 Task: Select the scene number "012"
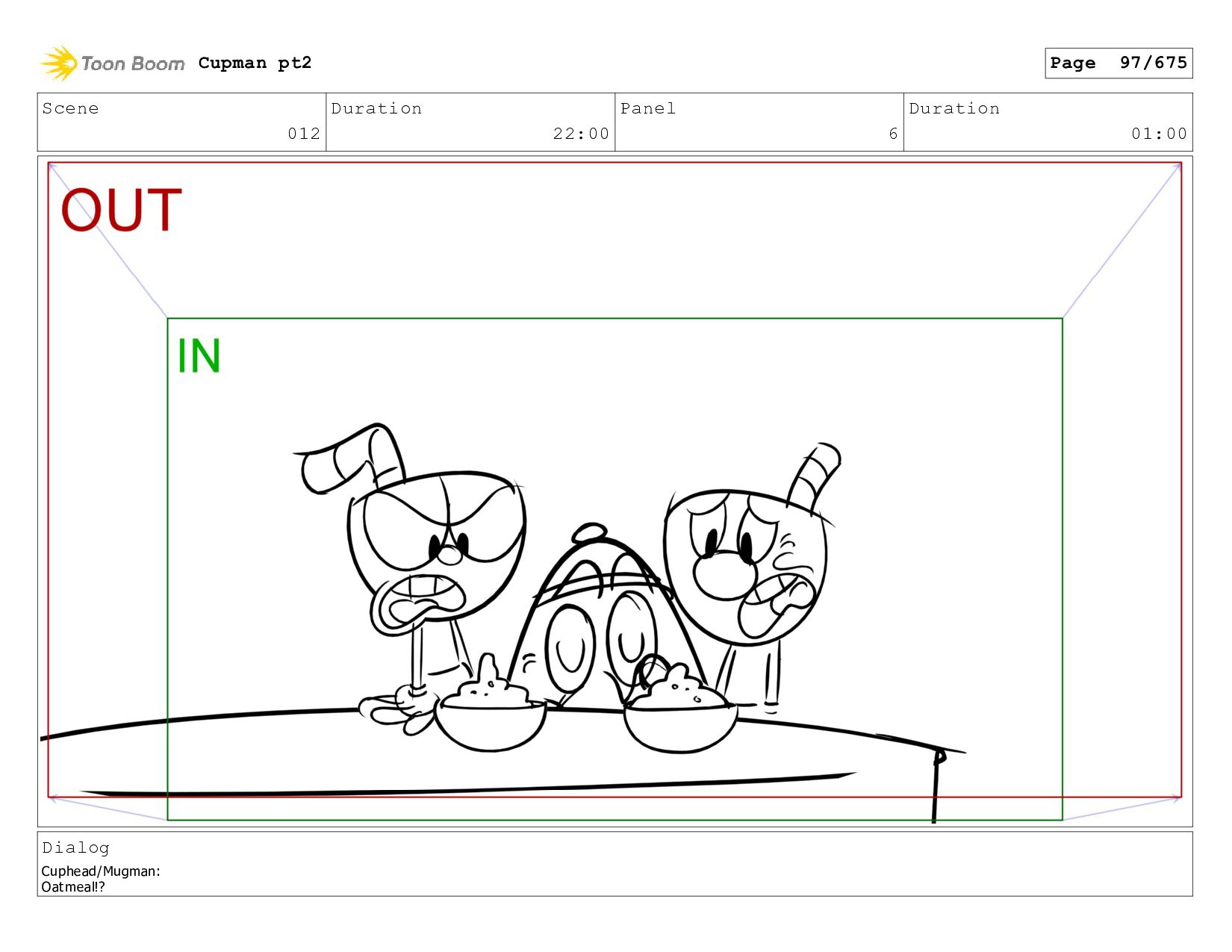point(304,134)
